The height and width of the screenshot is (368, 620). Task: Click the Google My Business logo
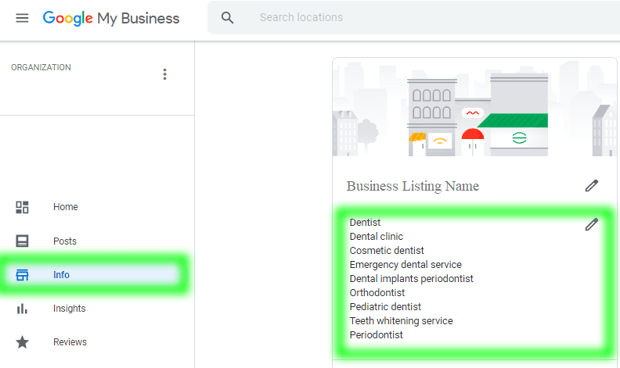pyautogui.click(x=111, y=18)
